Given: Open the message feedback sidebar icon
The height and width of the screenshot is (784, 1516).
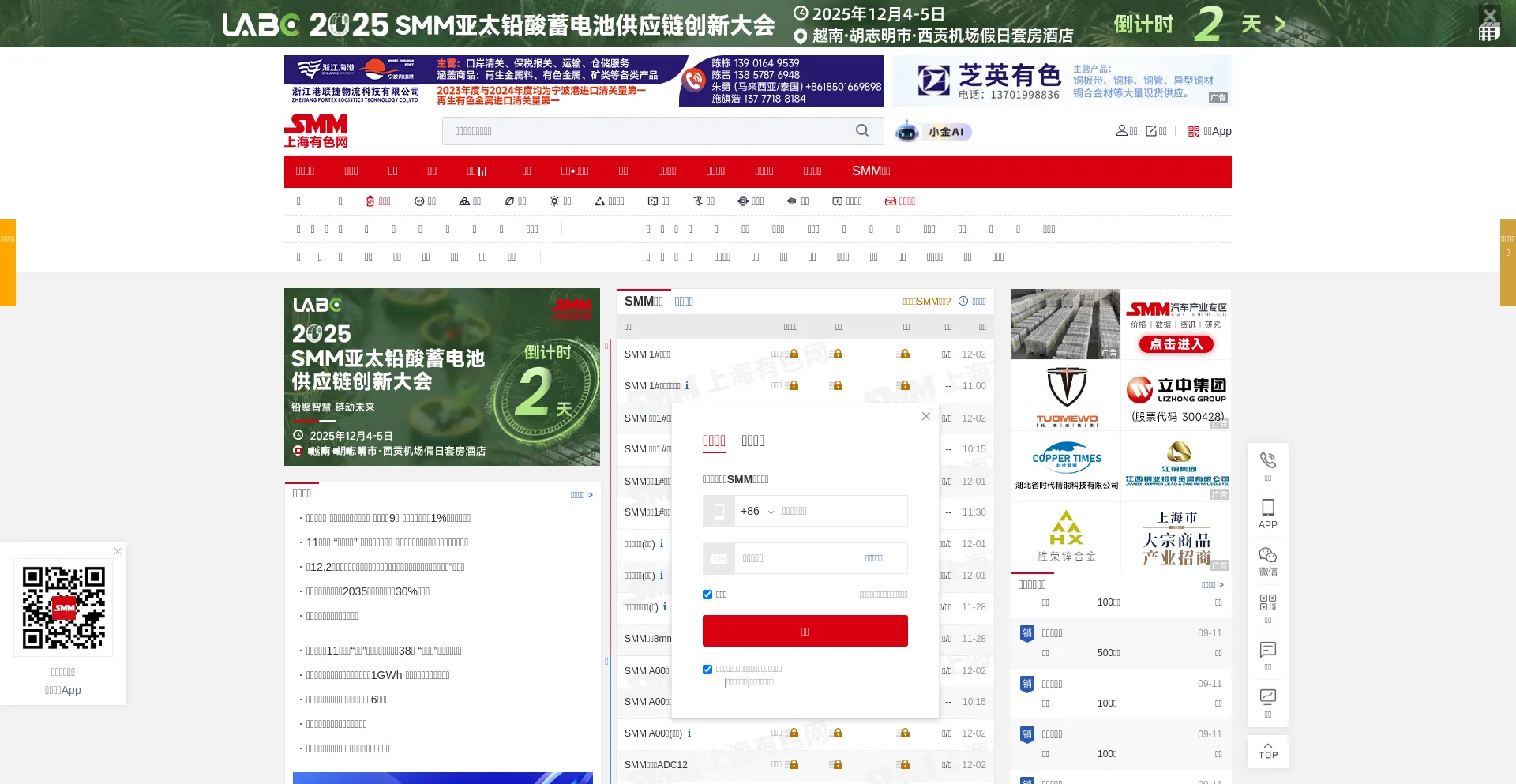Looking at the screenshot, I should click(1267, 655).
